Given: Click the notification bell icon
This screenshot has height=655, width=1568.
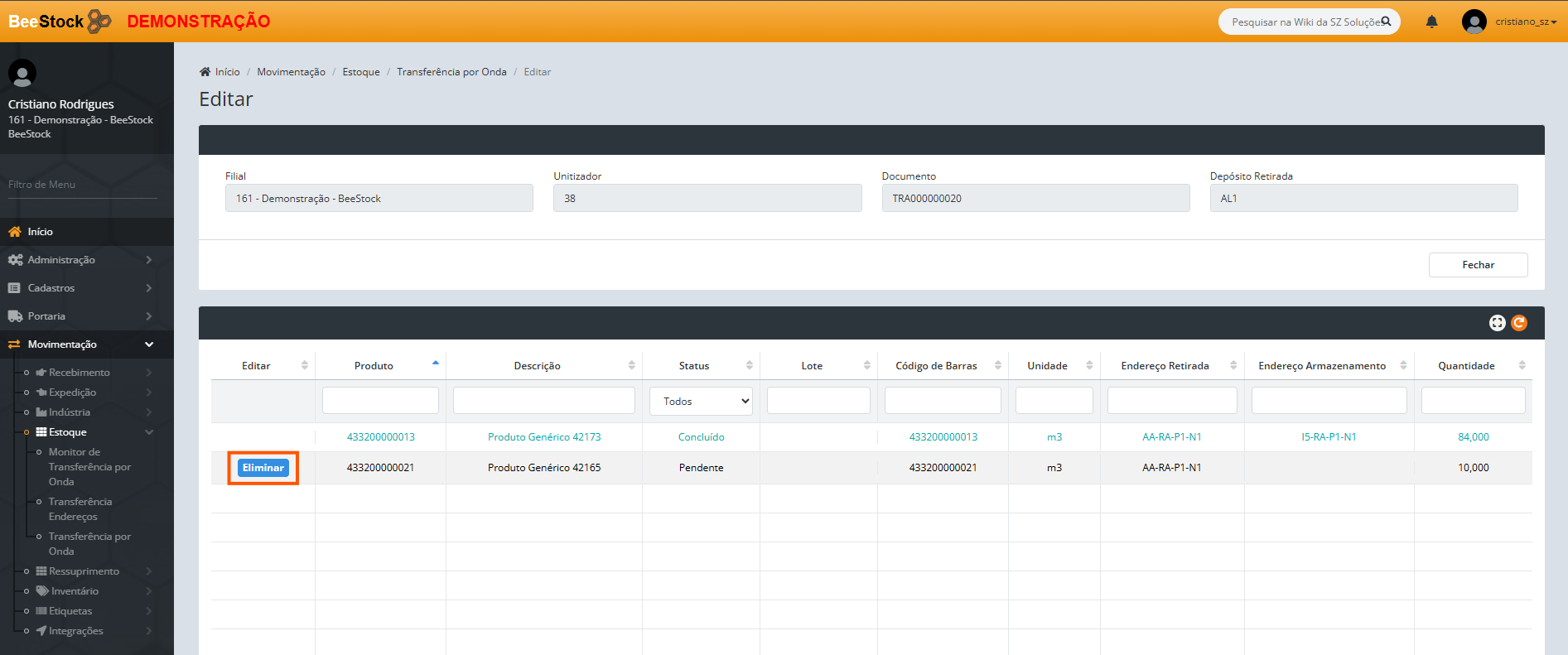Looking at the screenshot, I should click(x=1431, y=22).
